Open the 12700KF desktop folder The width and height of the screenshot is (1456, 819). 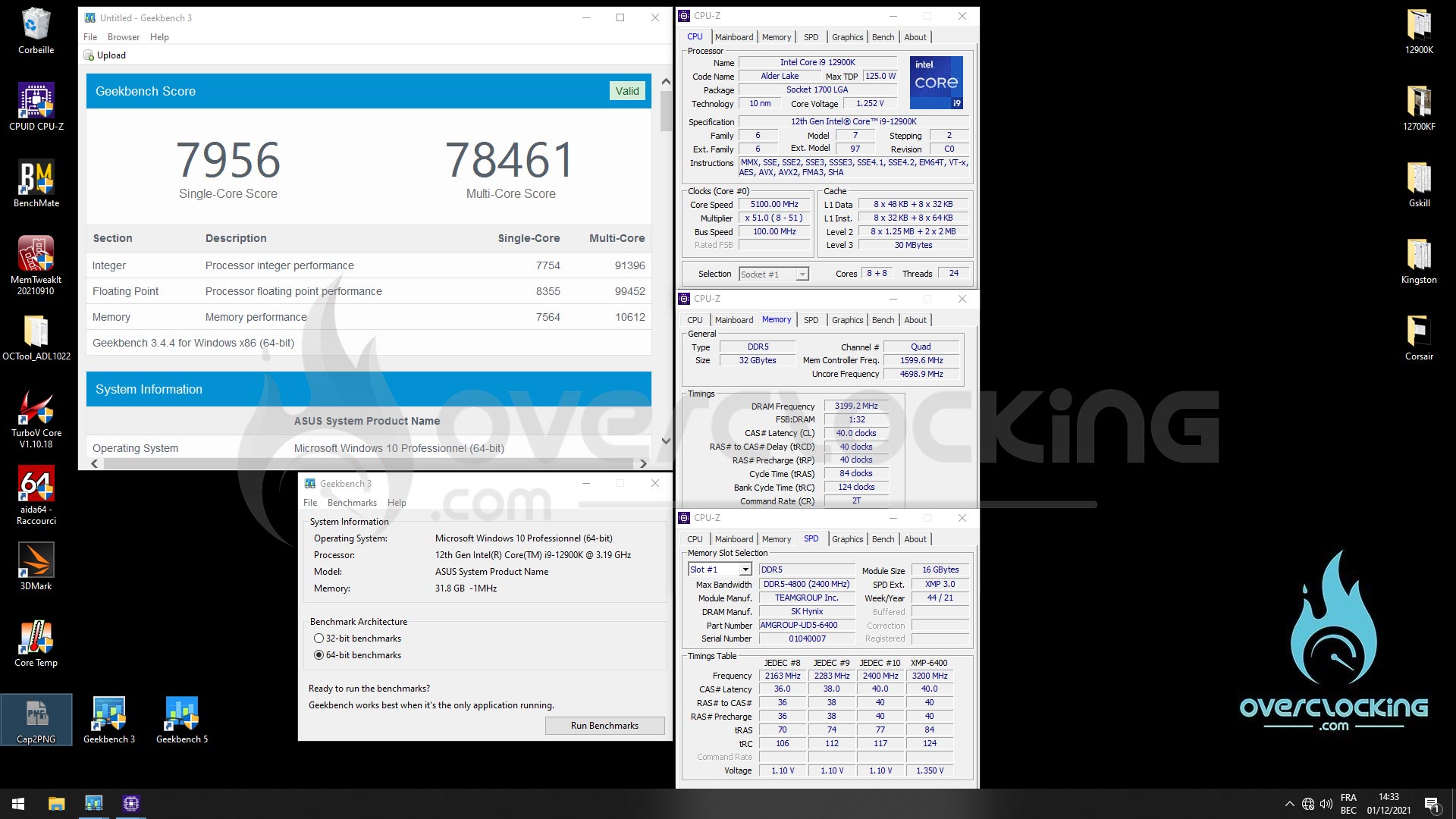point(1419,107)
